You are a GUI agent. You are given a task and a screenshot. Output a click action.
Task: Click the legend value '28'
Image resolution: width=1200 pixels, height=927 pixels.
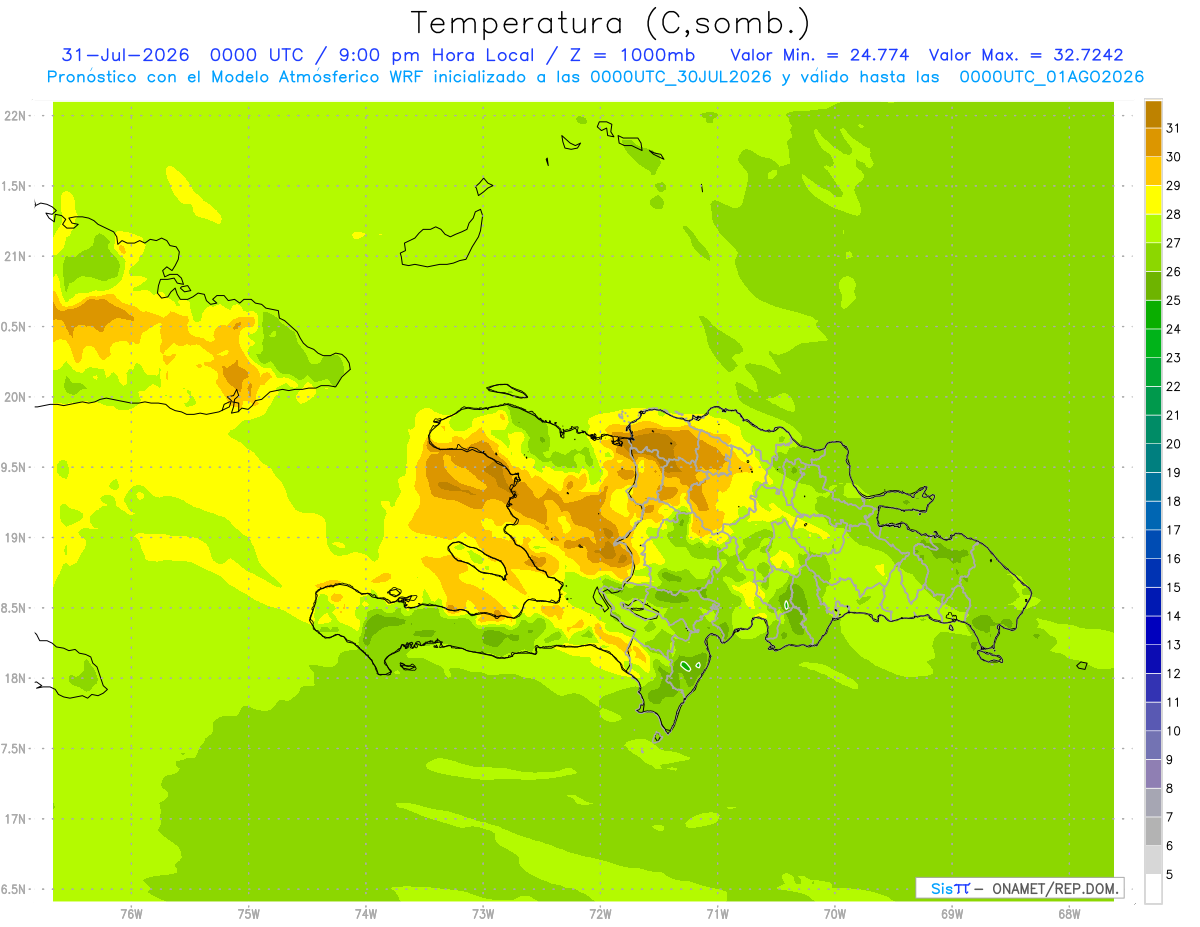coord(1174,214)
